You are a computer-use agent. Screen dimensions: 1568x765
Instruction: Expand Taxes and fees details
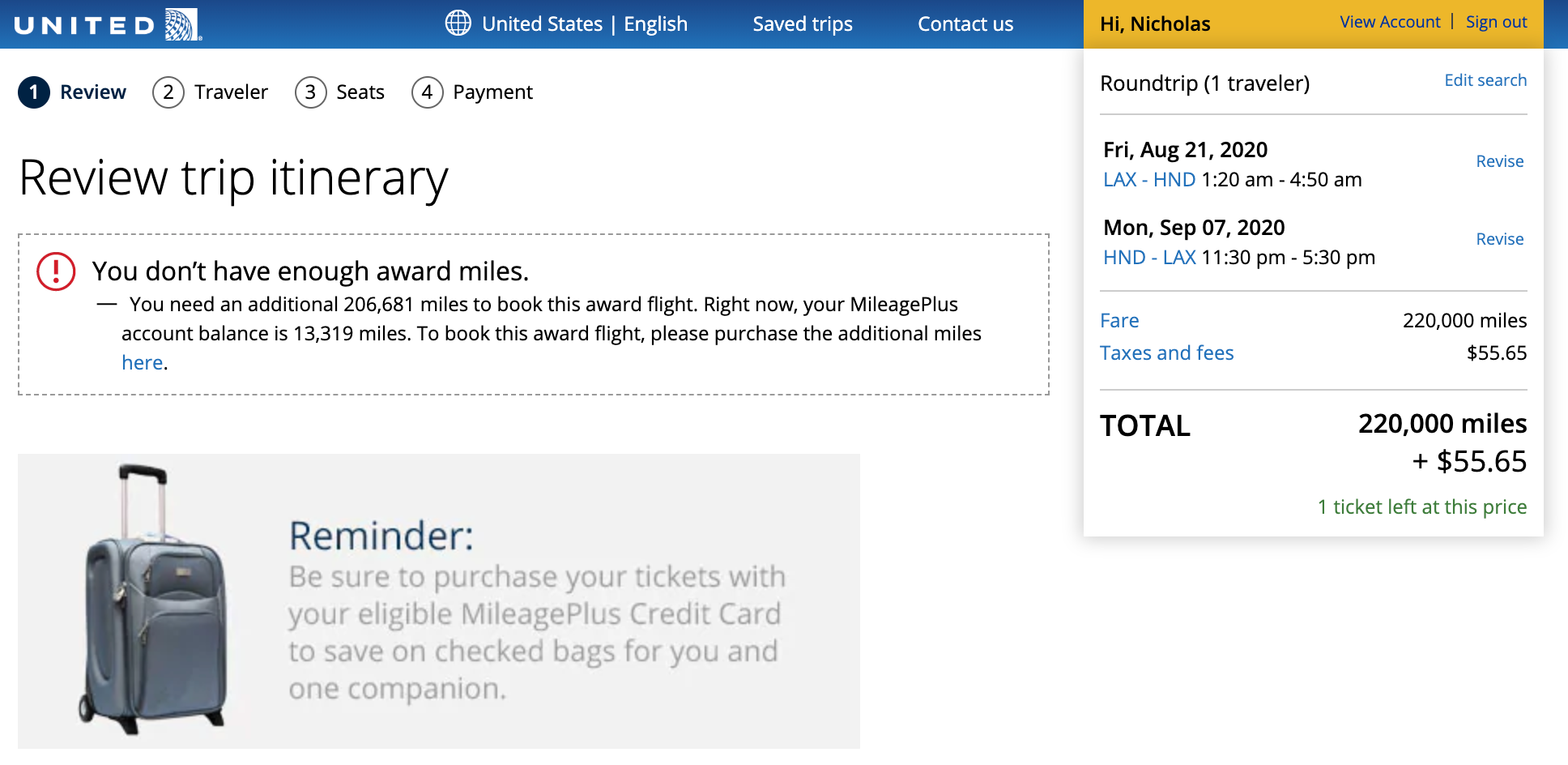click(1166, 353)
